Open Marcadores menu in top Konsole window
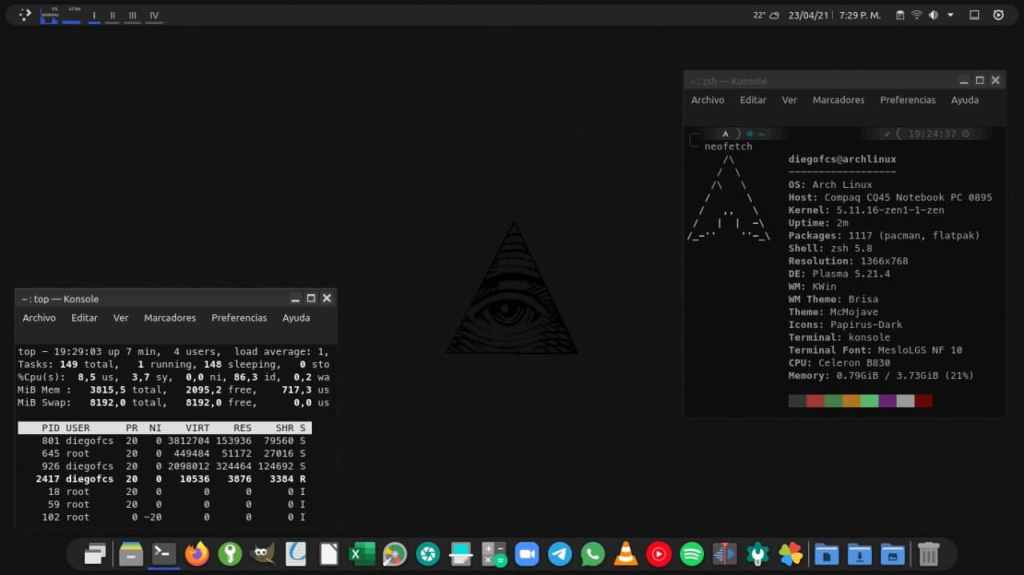Image resolution: width=1024 pixels, height=575 pixels. point(170,318)
